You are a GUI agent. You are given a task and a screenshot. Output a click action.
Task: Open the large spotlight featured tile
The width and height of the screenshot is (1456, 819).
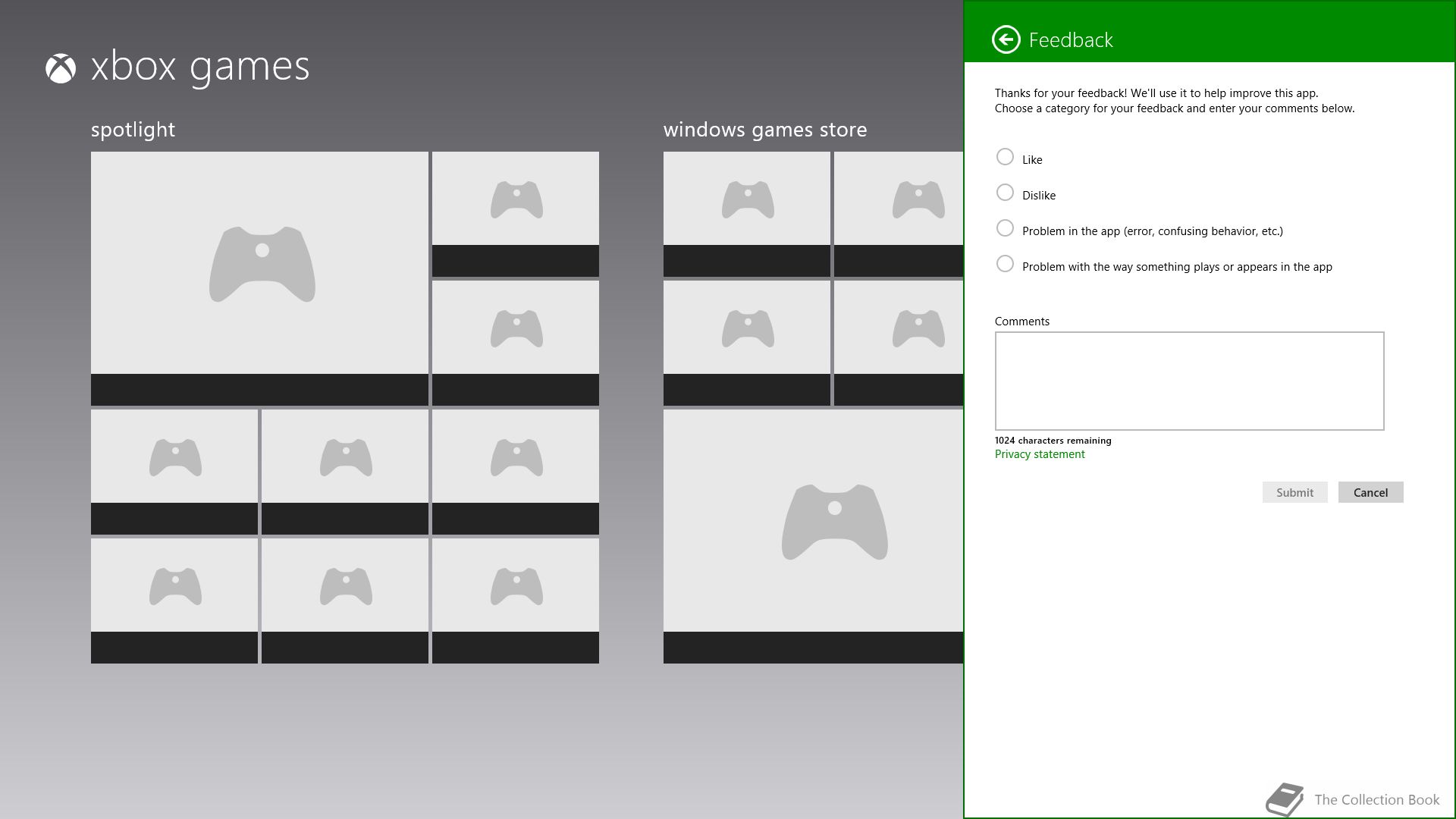click(x=259, y=278)
